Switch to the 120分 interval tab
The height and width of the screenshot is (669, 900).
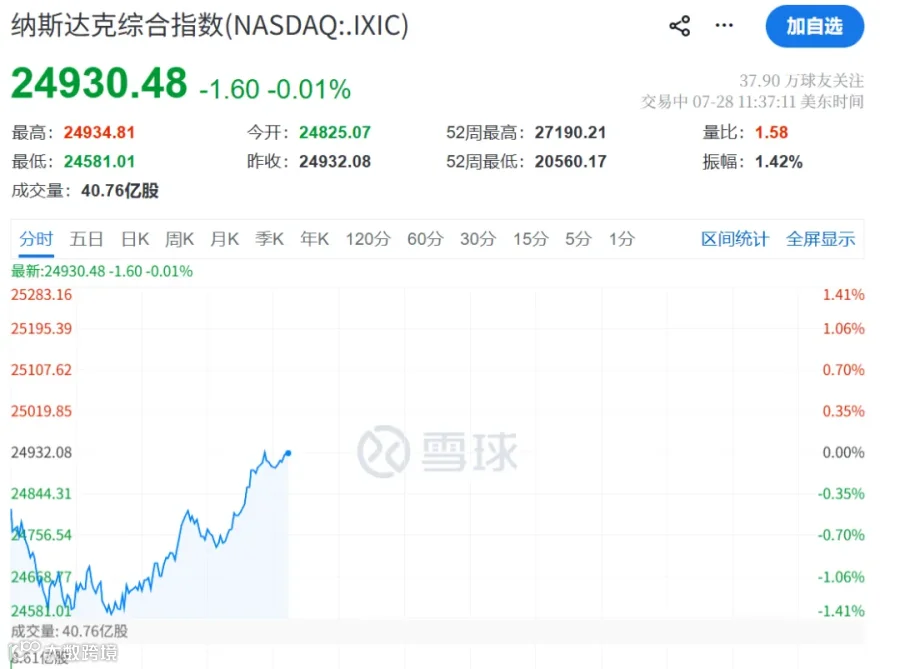click(368, 238)
